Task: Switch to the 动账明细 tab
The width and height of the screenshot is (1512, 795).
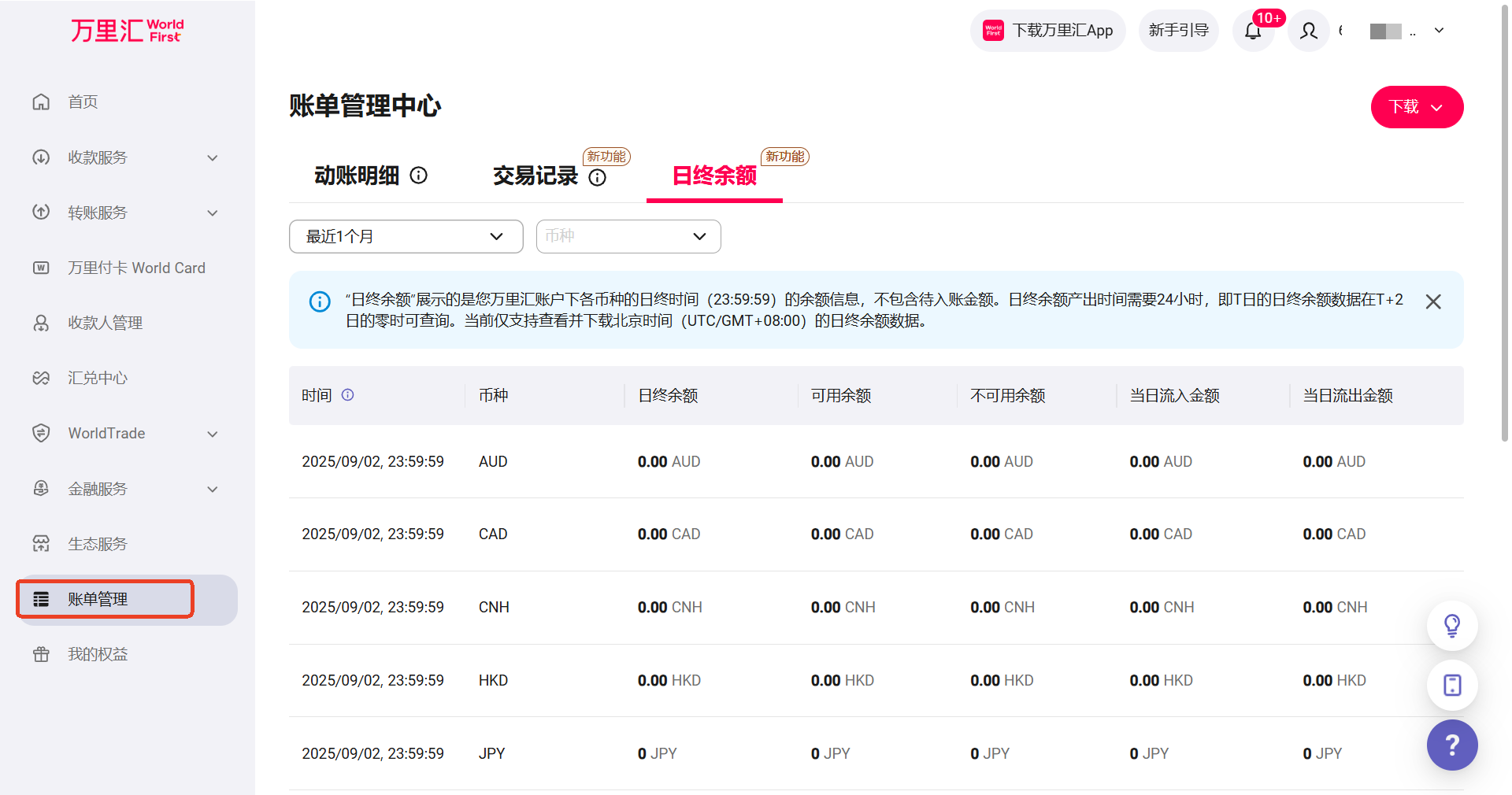Action: (x=357, y=176)
